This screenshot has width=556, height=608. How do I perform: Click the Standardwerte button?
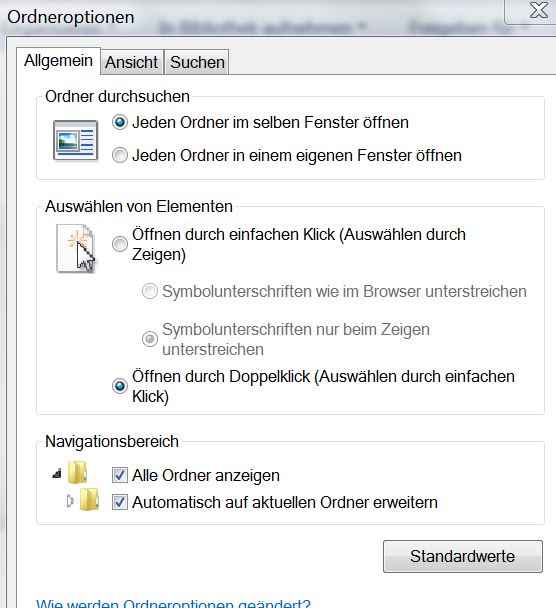[x=463, y=556]
